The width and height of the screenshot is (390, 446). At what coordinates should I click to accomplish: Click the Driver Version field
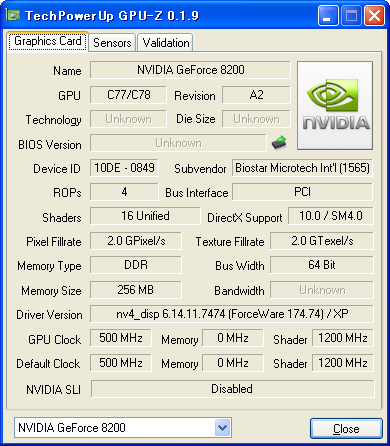pyautogui.click(x=232, y=314)
